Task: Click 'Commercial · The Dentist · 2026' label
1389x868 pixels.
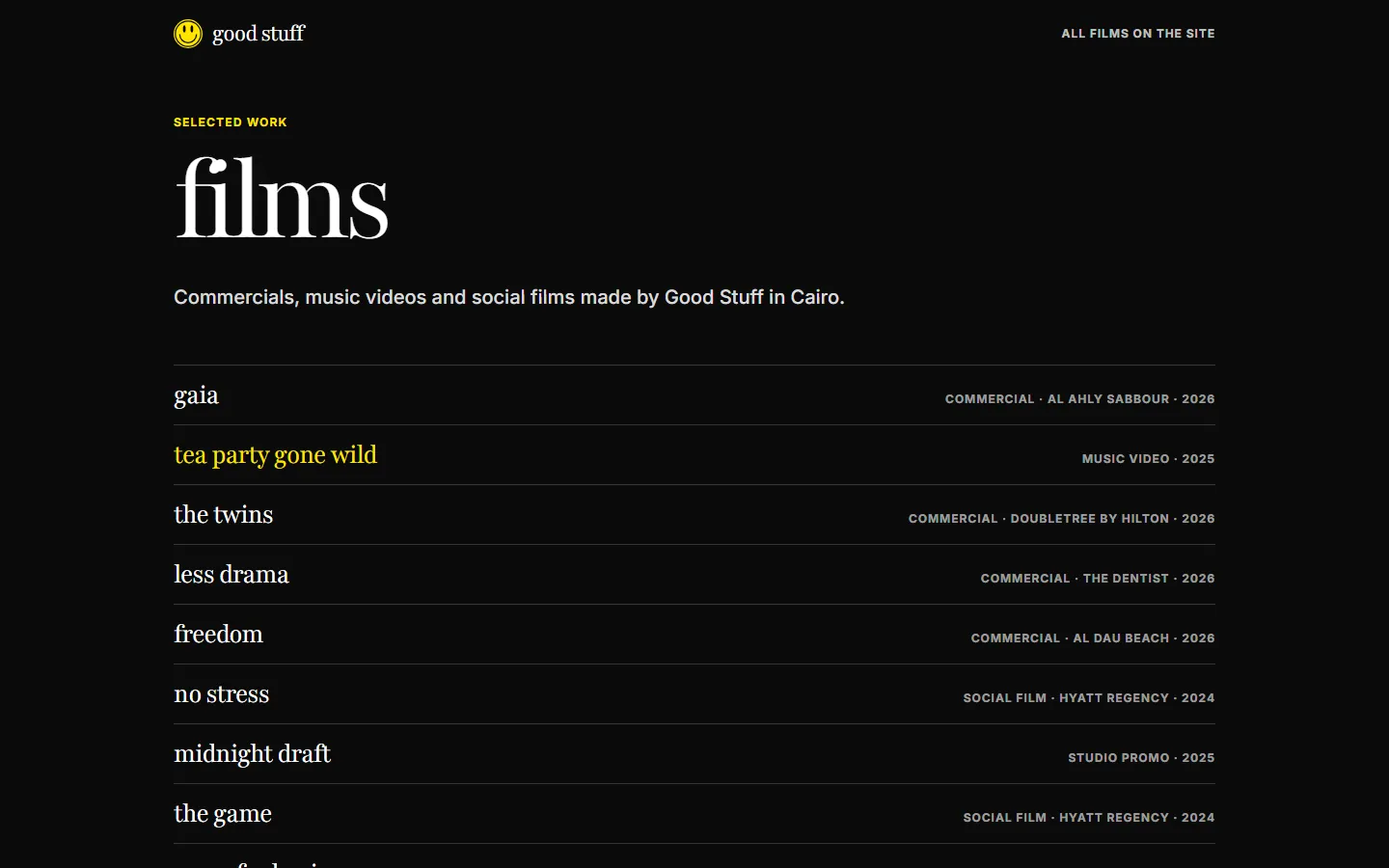Action: (1098, 579)
